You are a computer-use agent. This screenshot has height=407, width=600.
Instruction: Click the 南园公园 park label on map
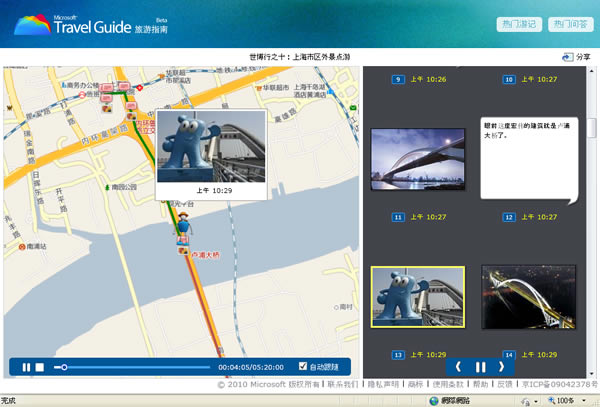click(x=124, y=187)
